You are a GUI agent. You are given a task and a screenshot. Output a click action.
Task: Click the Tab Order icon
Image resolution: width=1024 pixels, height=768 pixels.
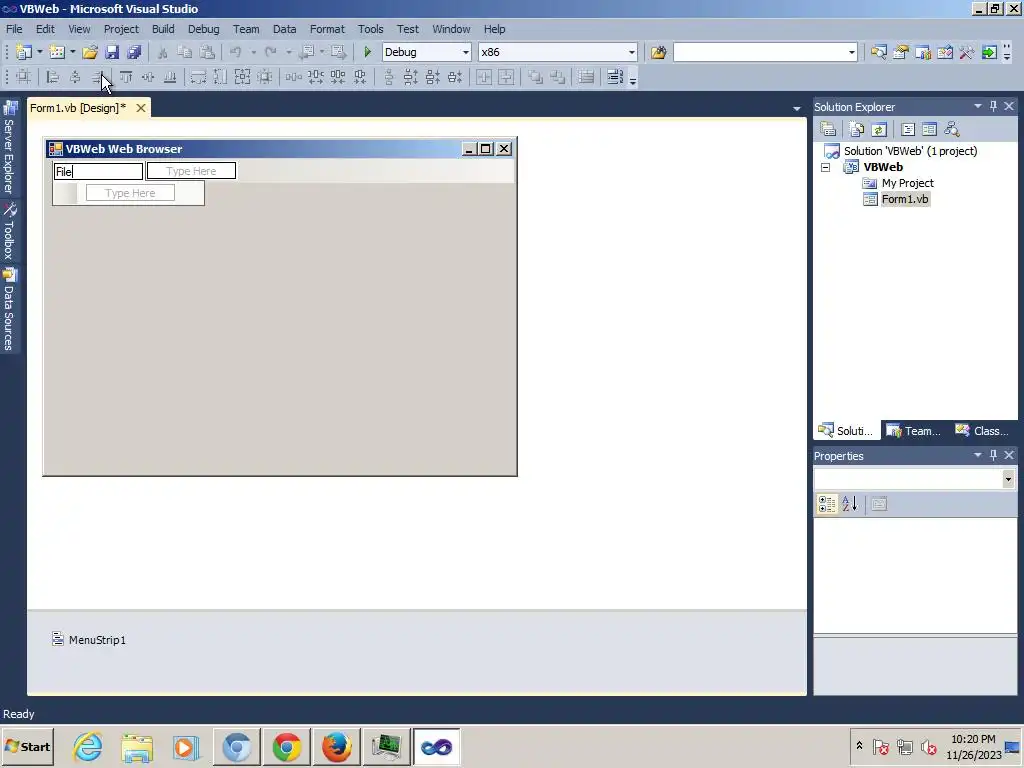point(615,77)
